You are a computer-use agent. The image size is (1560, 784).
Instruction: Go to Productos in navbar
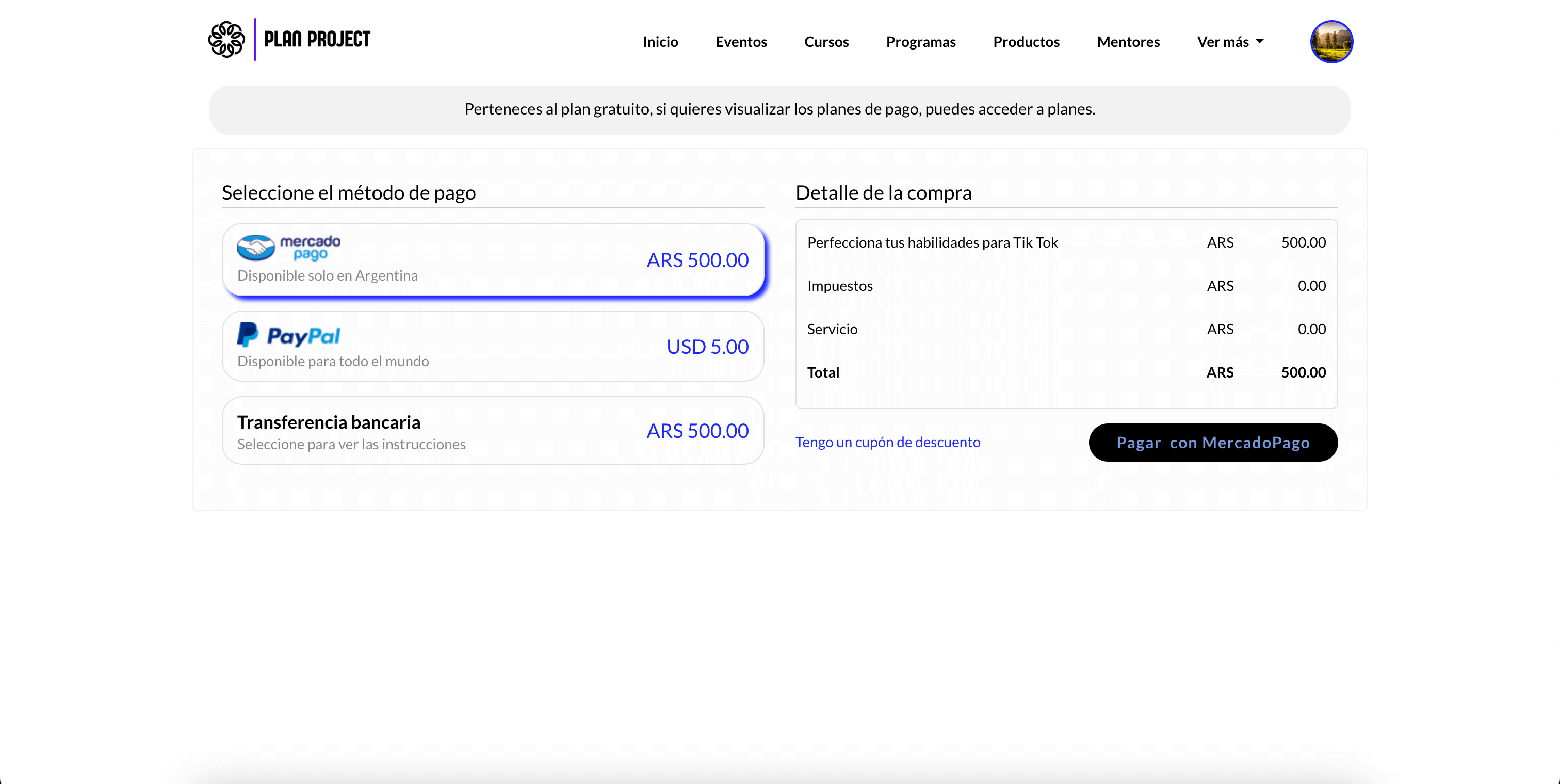point(1026,42)
